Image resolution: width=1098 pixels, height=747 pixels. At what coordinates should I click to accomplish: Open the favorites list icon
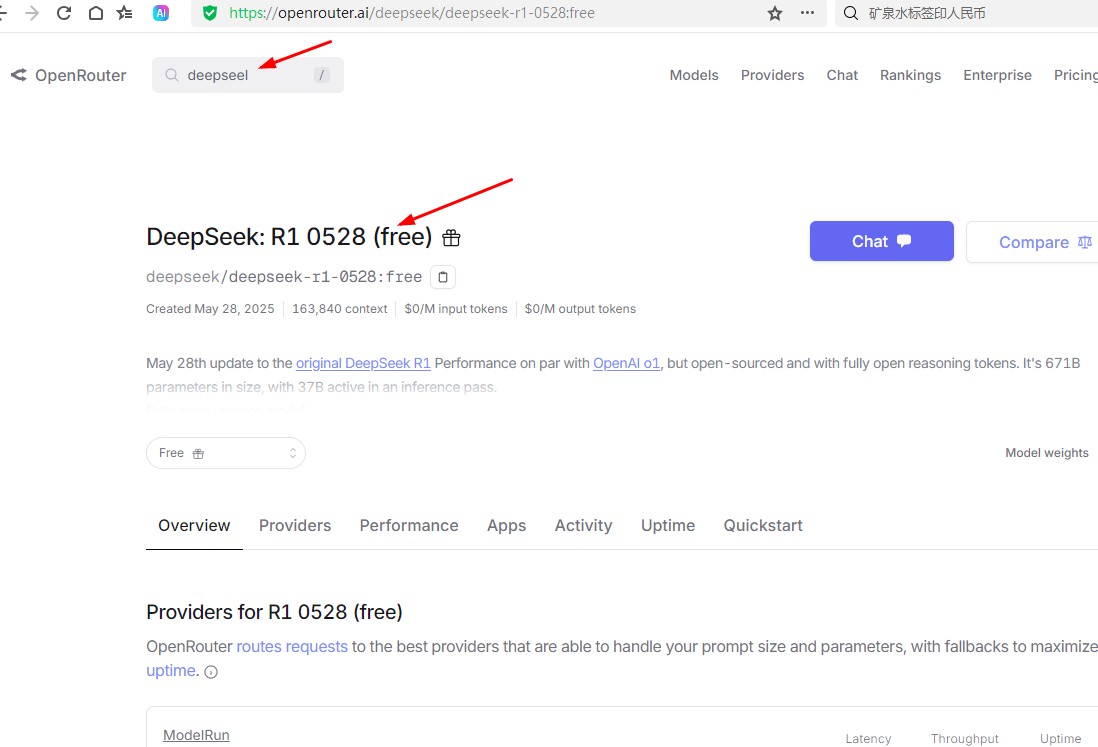(124, 13)
